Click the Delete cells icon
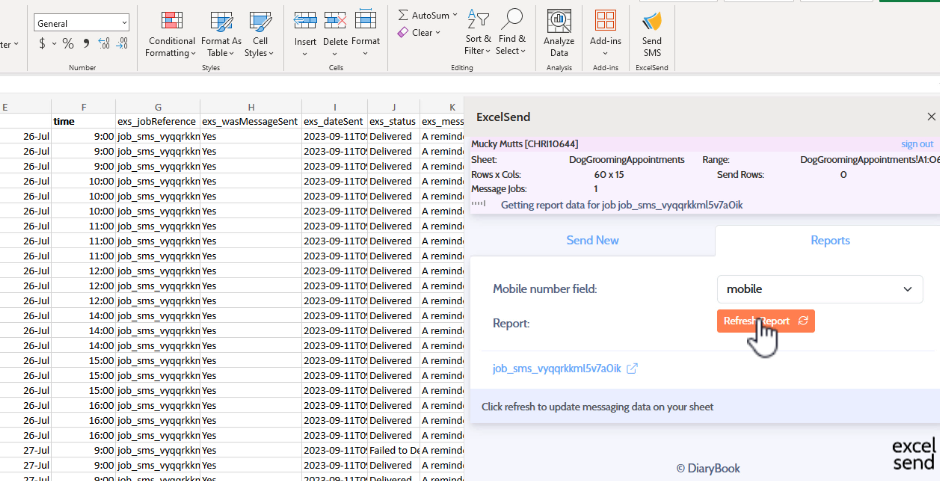Screen dimensions: 940x481 tap(335, 22)
